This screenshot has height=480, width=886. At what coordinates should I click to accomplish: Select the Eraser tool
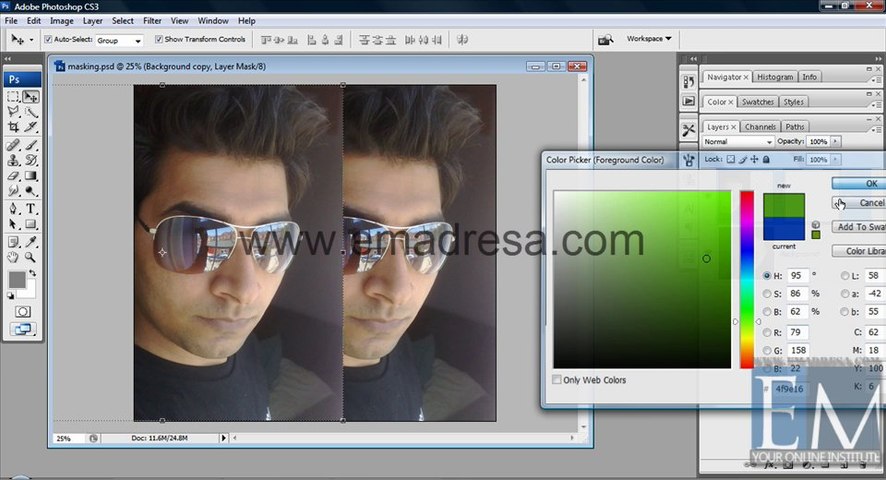tap(14, 176)
